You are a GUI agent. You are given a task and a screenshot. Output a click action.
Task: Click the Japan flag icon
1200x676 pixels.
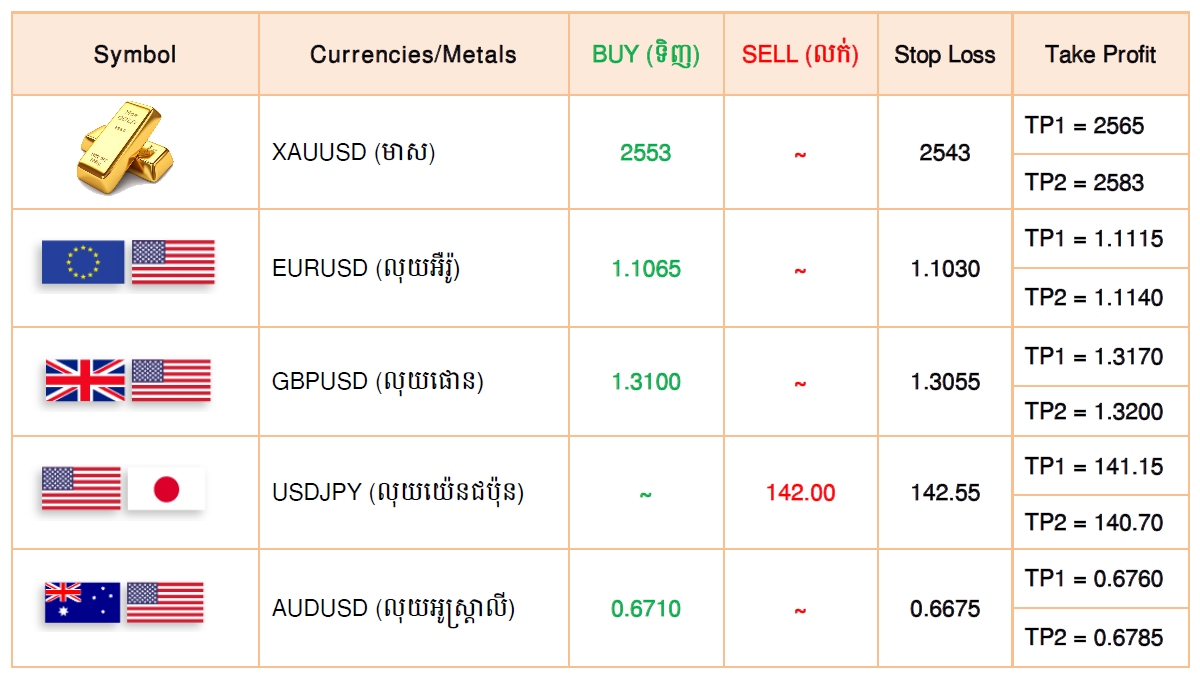click(166, 489)
